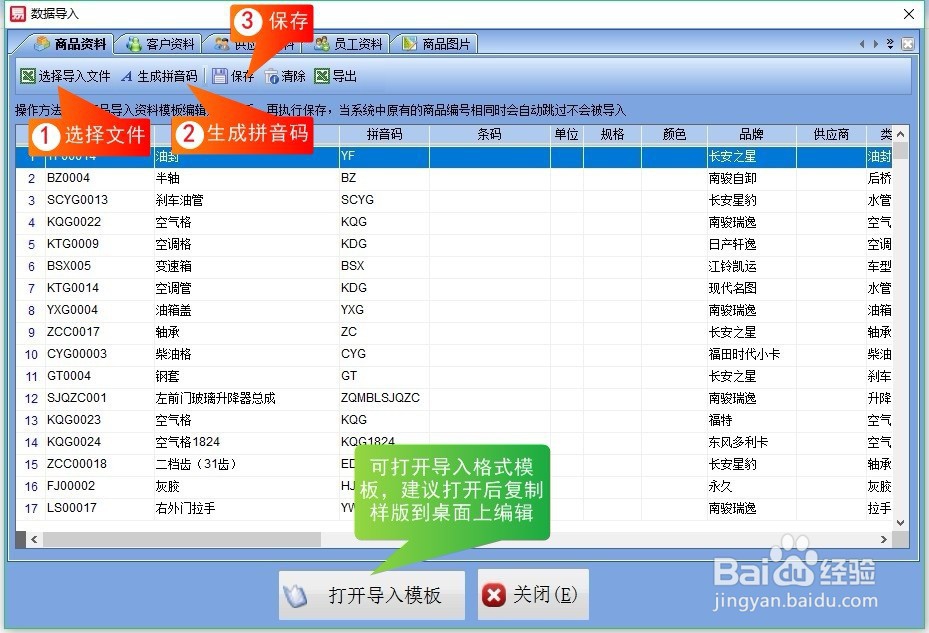Click the ZQMBLSJQZC pinyin code cell

(x=385, y=398)
